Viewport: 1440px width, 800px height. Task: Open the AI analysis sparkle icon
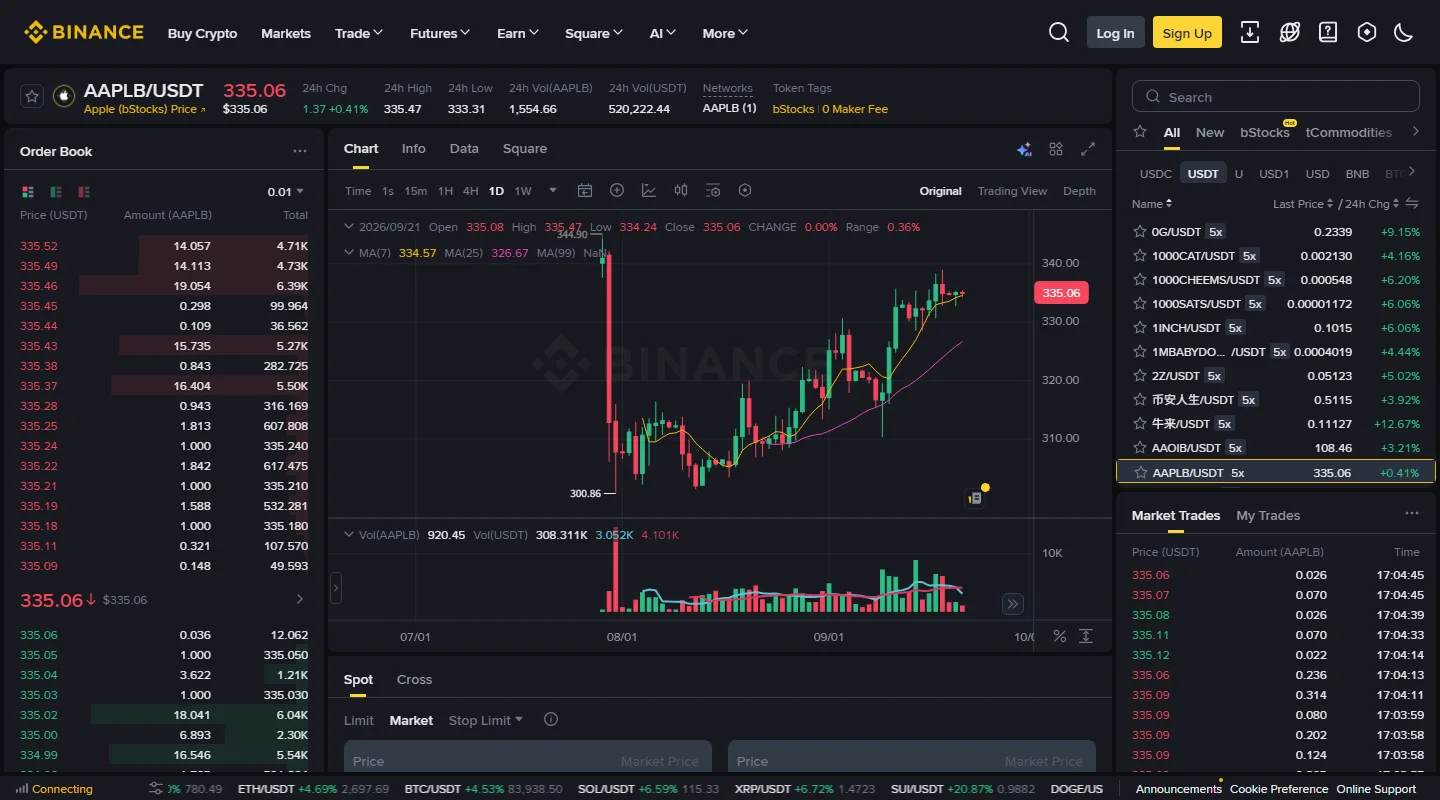1024,149
